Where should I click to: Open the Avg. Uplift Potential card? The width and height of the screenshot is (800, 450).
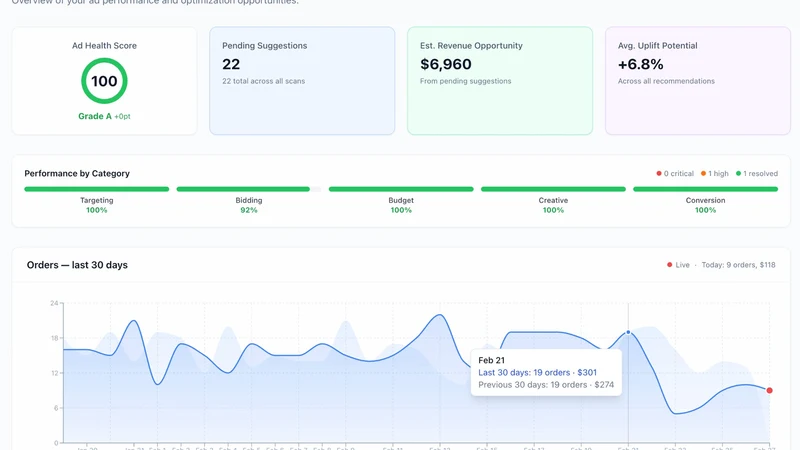[x=698, y=81]
